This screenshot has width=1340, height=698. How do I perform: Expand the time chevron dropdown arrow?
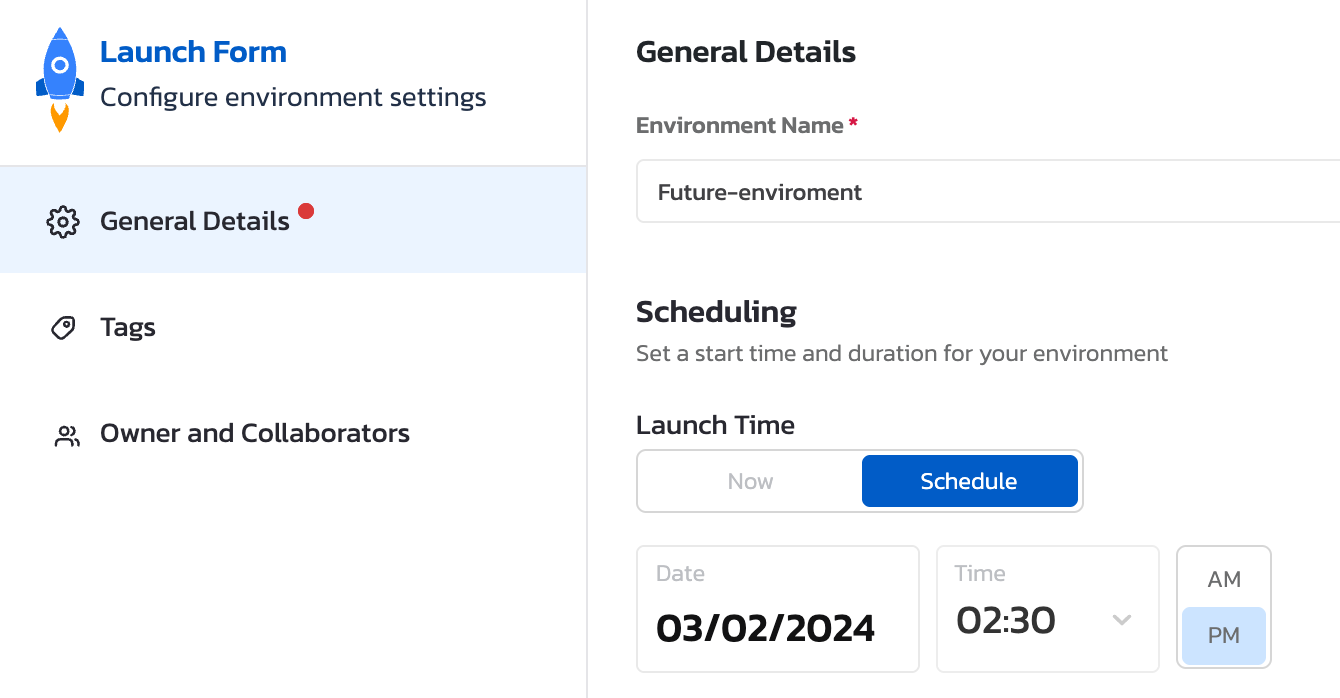pyautogui.click(x=1122, y=620)
